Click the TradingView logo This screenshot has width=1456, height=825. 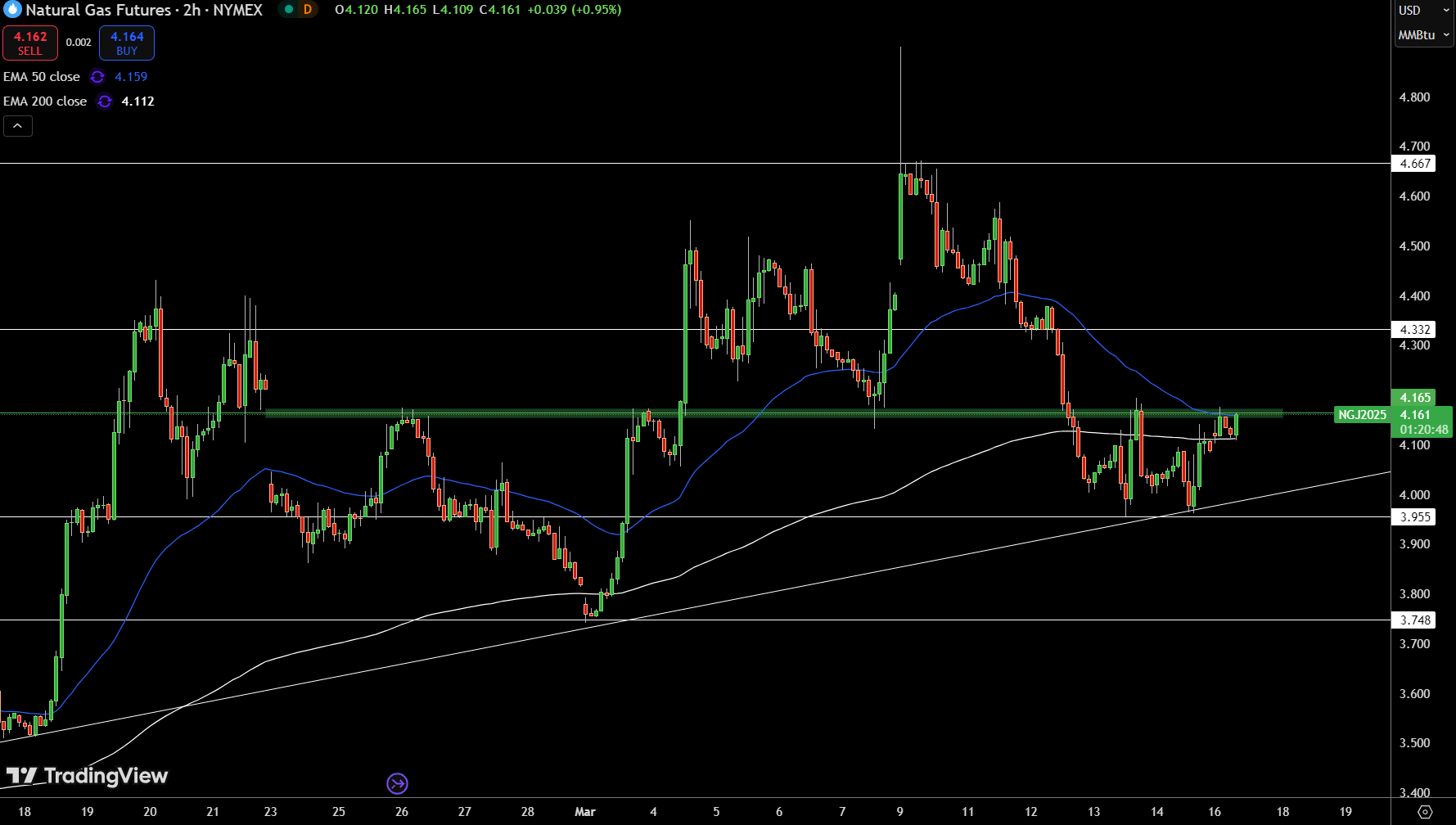pyautogui.click(x=87, y=776)
